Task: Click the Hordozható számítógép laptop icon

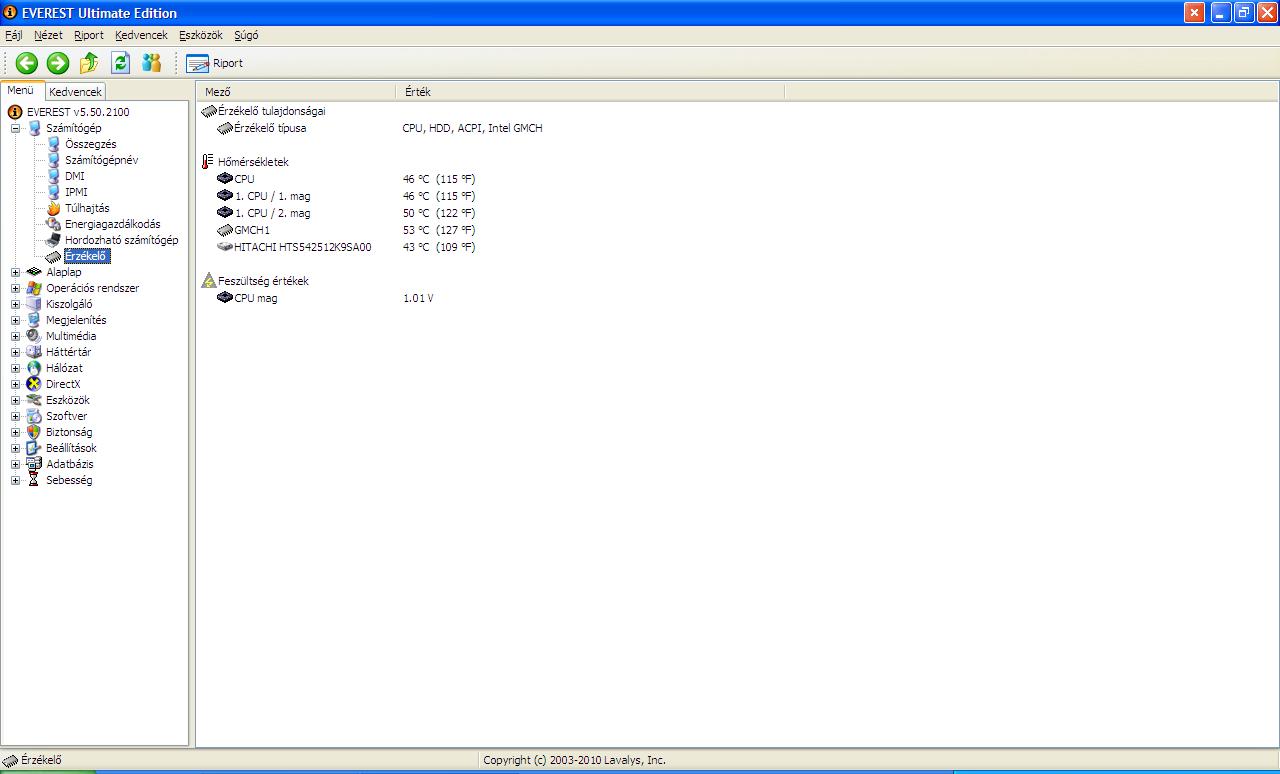Action: pyautogui.click(x=54, y=240)
